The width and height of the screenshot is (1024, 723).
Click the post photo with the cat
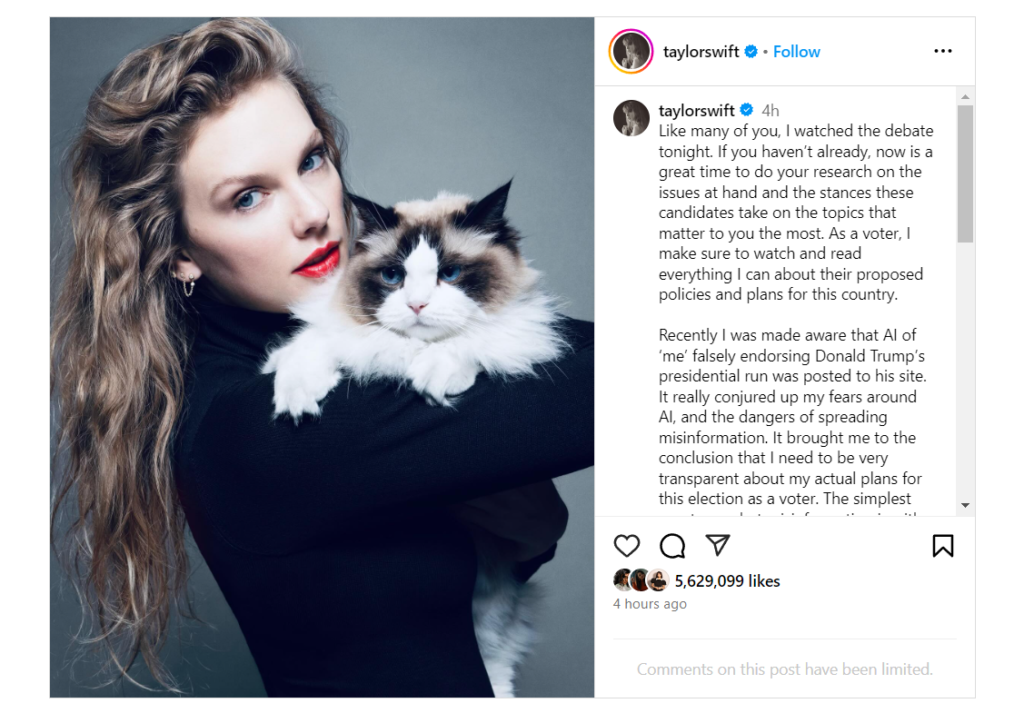(x=322, y=357)
